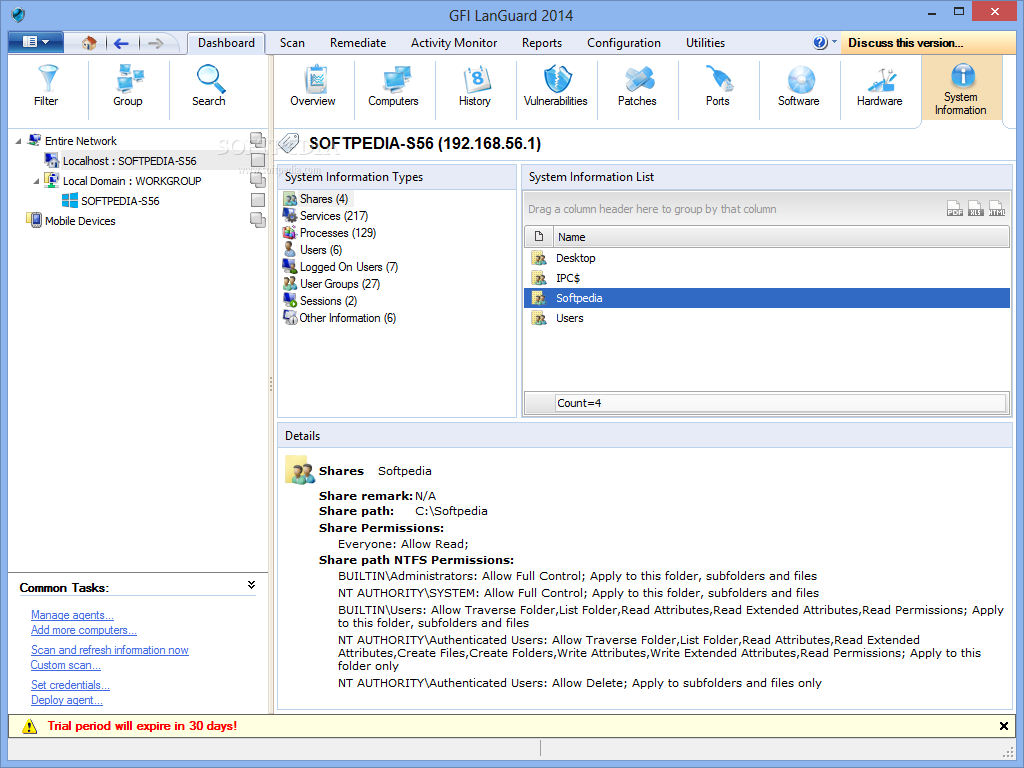Click the tag icon beside SOFTPEDIA-S56 title
Screen dimensions: 1024x768
pos(289,143)
